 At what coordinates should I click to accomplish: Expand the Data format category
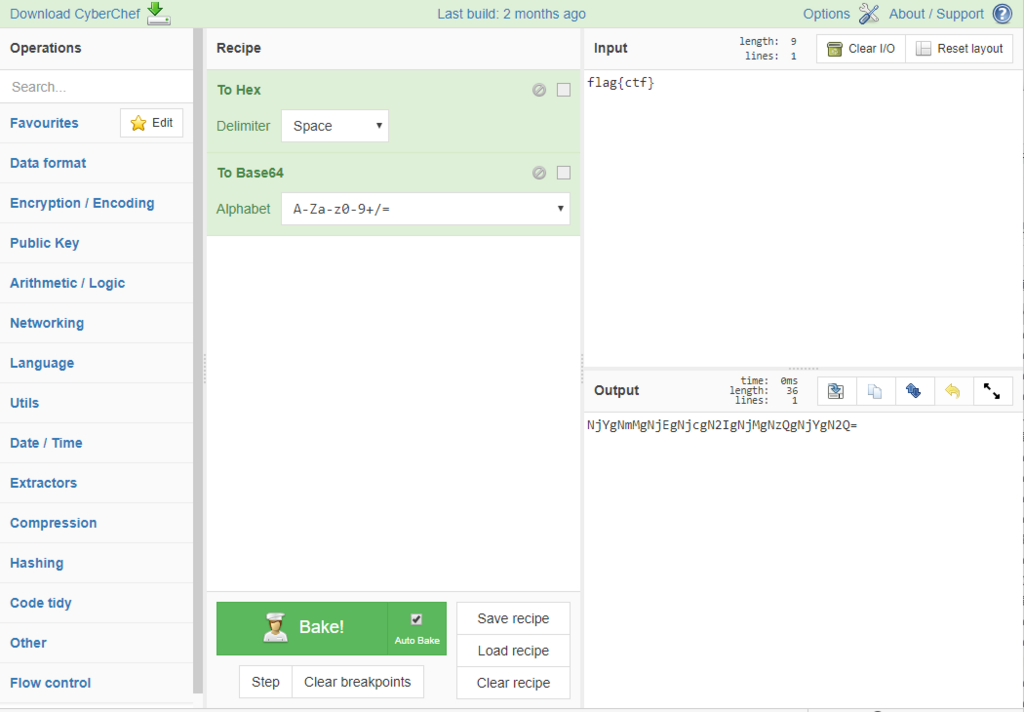[97, 163]
